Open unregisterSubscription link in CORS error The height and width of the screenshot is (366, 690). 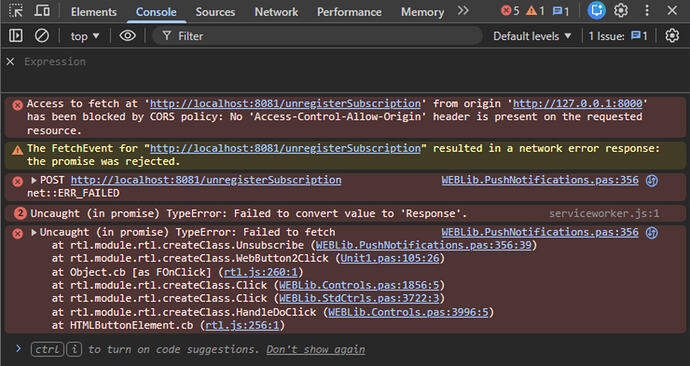(285, 104)
